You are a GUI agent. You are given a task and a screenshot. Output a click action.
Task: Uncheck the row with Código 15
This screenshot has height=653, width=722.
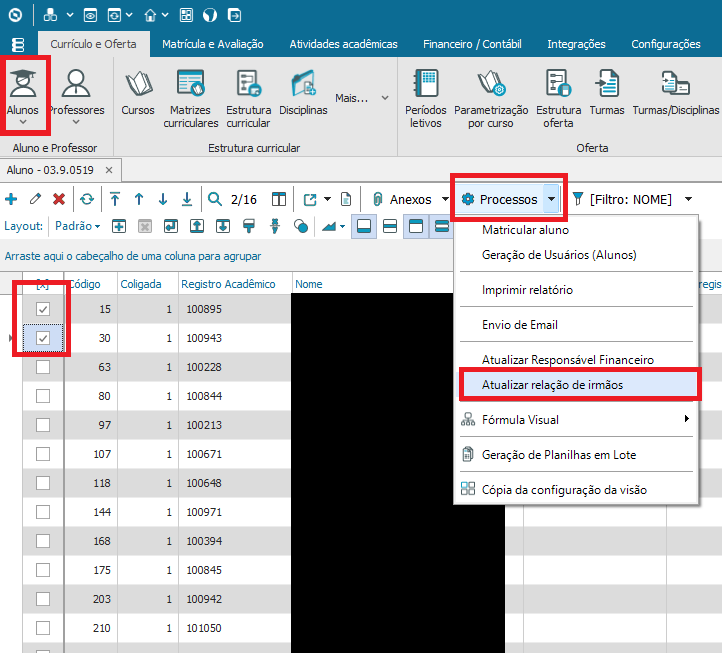[x=43, y=309]
